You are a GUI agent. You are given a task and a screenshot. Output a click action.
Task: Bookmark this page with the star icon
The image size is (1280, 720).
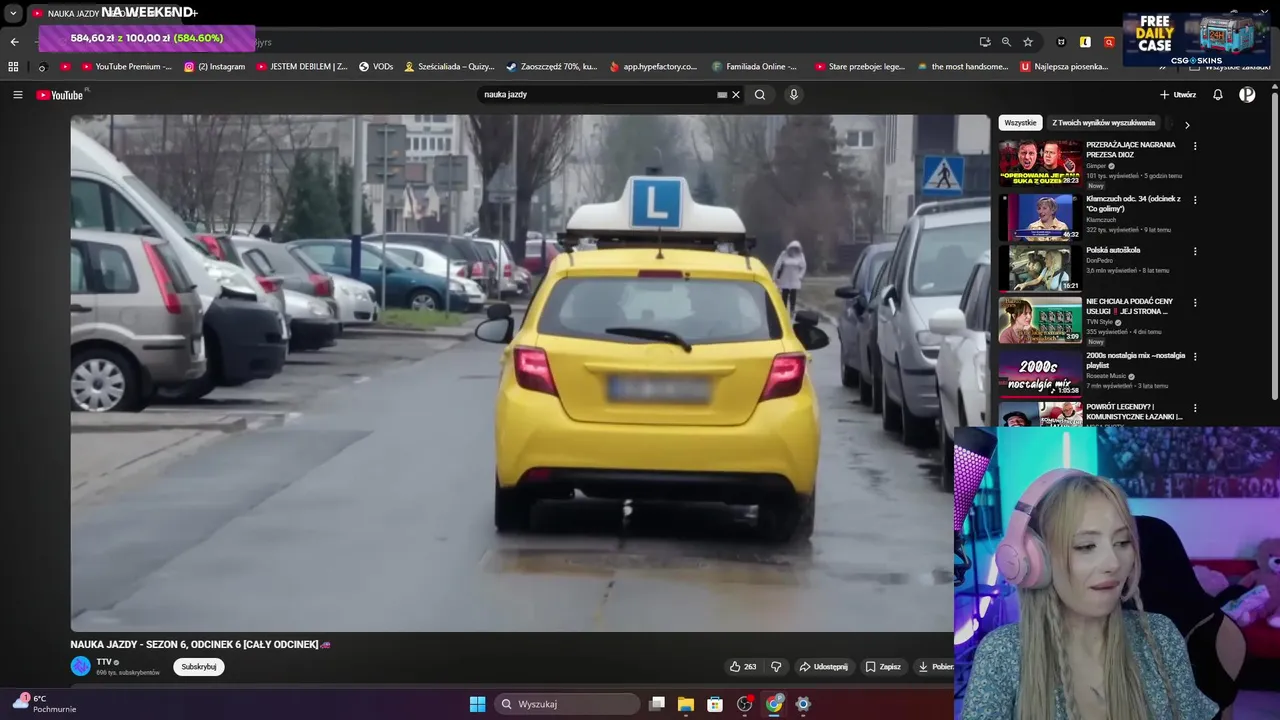pyautogui.click(x=1028, y=42)
